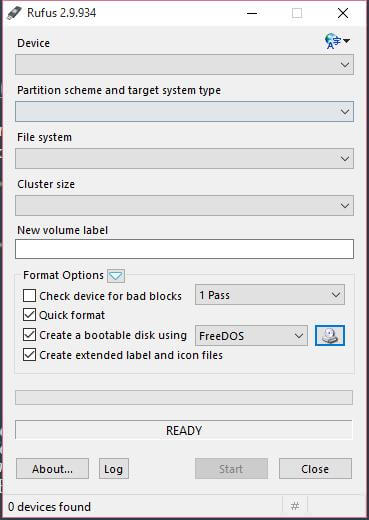Click the disk image select icon
369x520 pixels.
330,335
